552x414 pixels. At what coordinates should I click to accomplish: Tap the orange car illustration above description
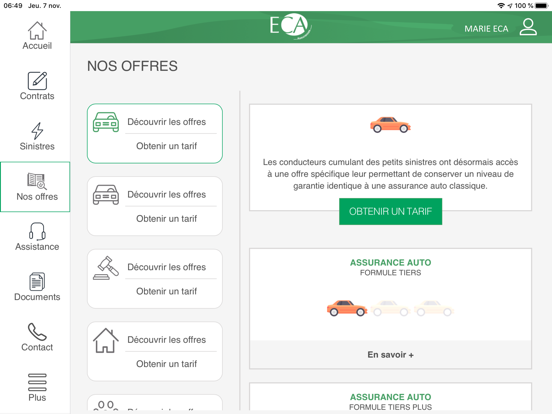click(x=390, y=125)
